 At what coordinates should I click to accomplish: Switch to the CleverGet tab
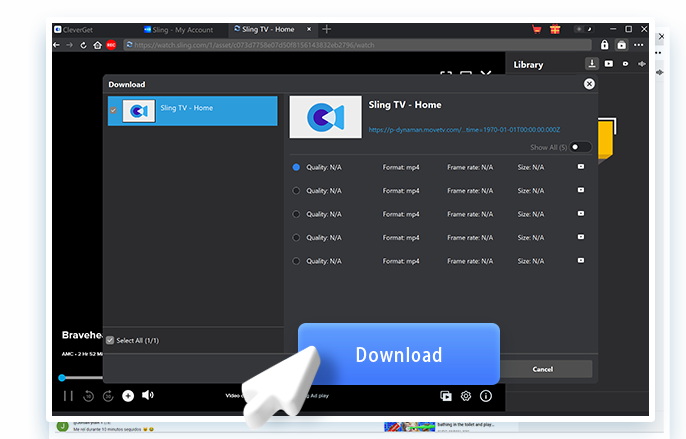click(x=74, y=30)
